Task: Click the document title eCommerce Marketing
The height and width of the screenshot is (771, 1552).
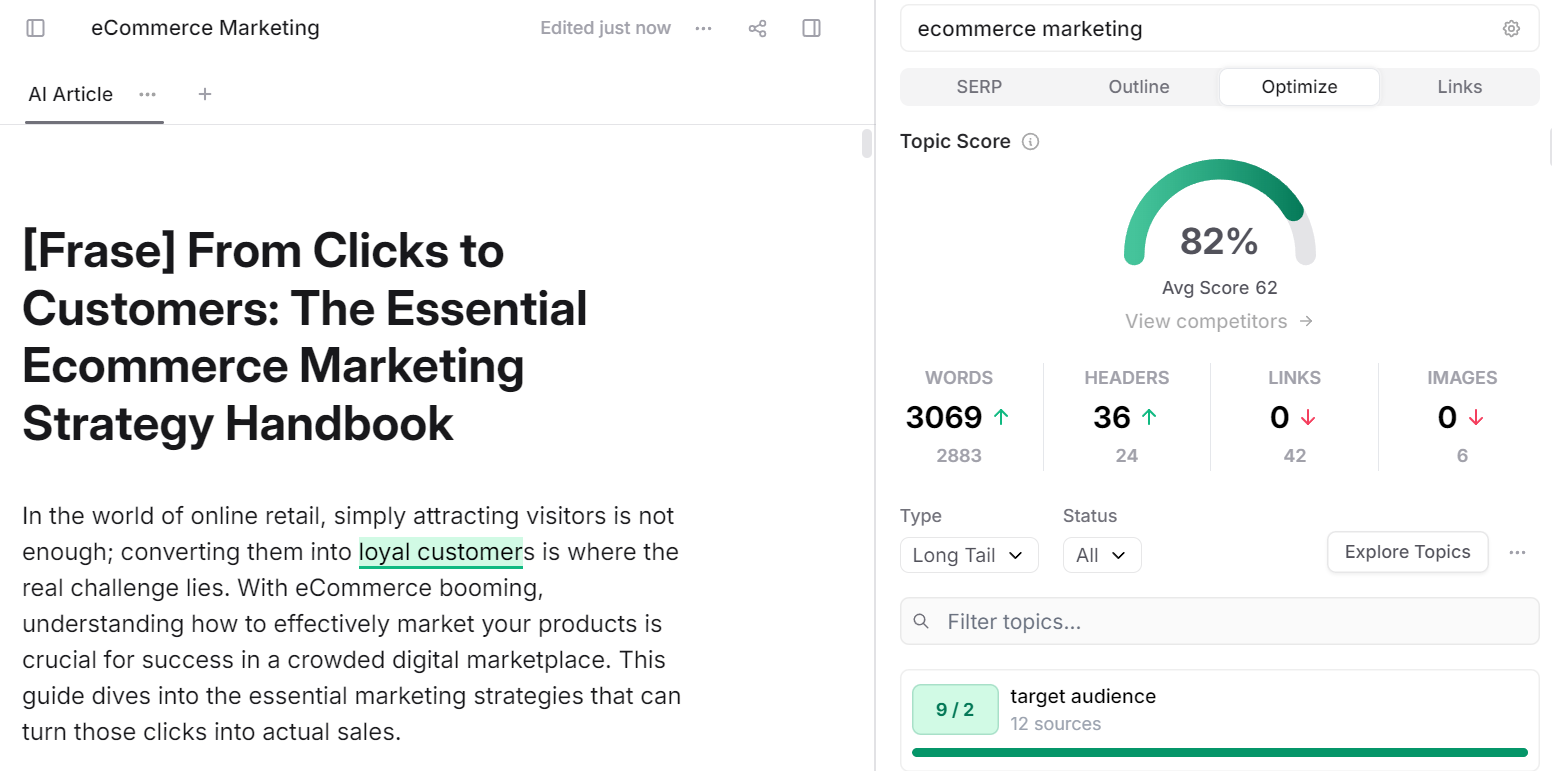Action: click(205, 28)
